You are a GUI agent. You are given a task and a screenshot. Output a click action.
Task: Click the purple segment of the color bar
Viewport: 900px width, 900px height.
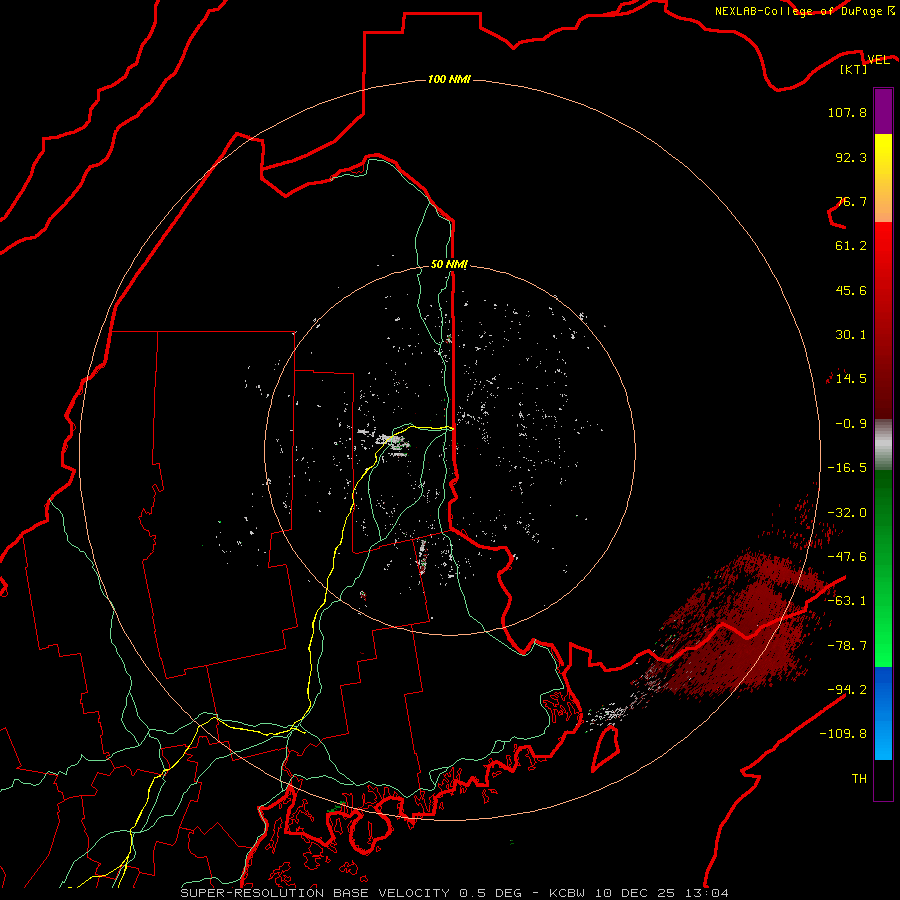(883, 111)
